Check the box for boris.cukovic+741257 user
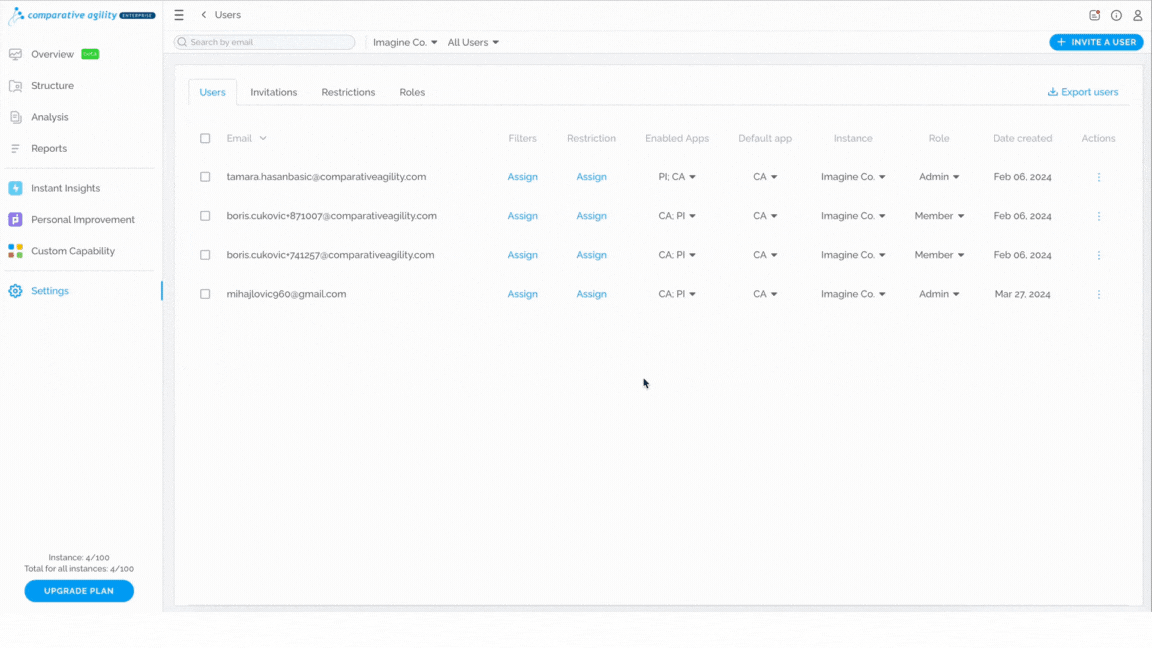This screenshot has width=1152, height=648. tap(205, 255)
